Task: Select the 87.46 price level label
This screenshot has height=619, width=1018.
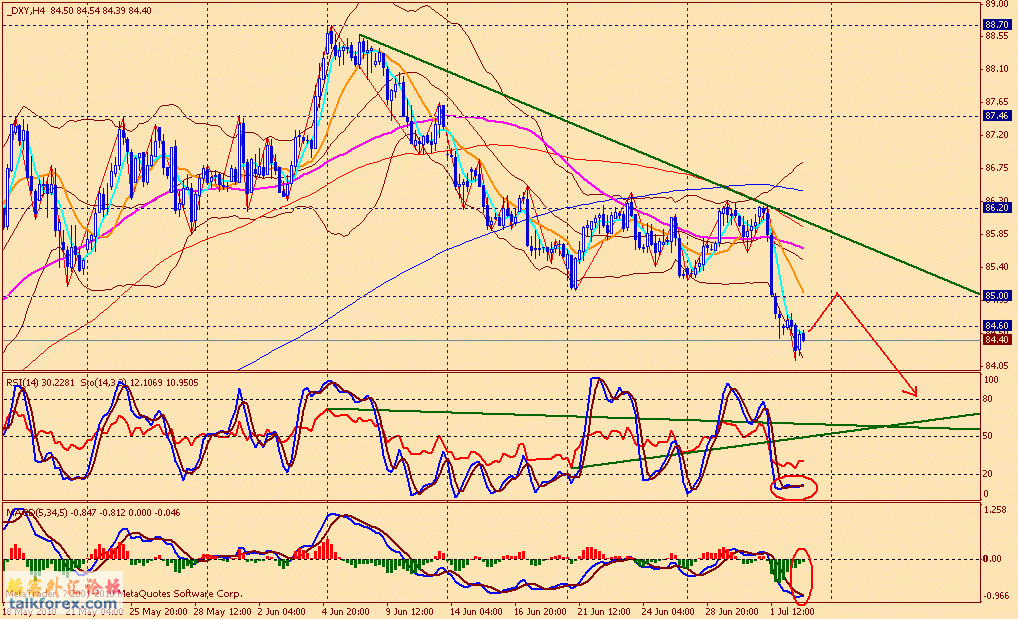Action: pos(997,116)
